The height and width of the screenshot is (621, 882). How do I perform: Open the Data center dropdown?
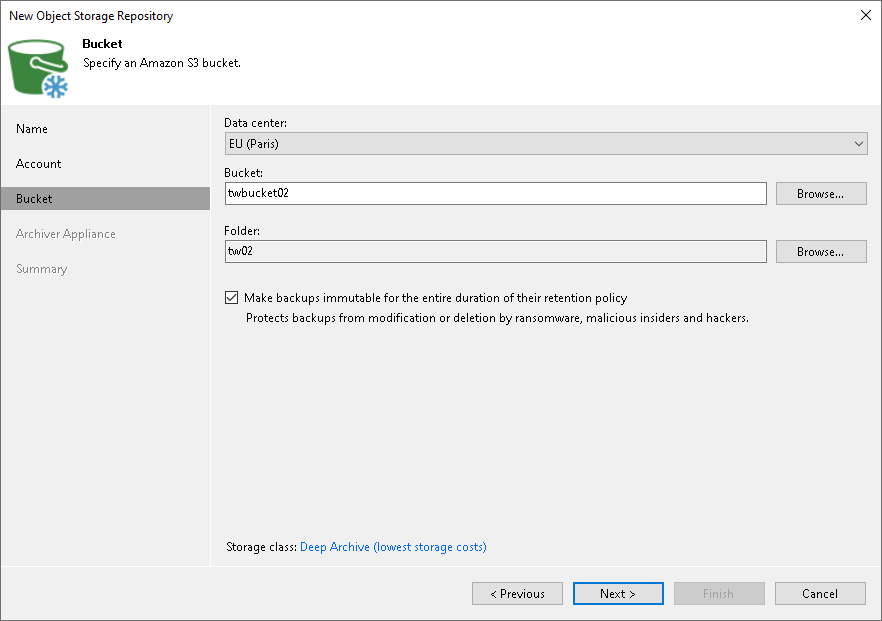click(546, 143)
